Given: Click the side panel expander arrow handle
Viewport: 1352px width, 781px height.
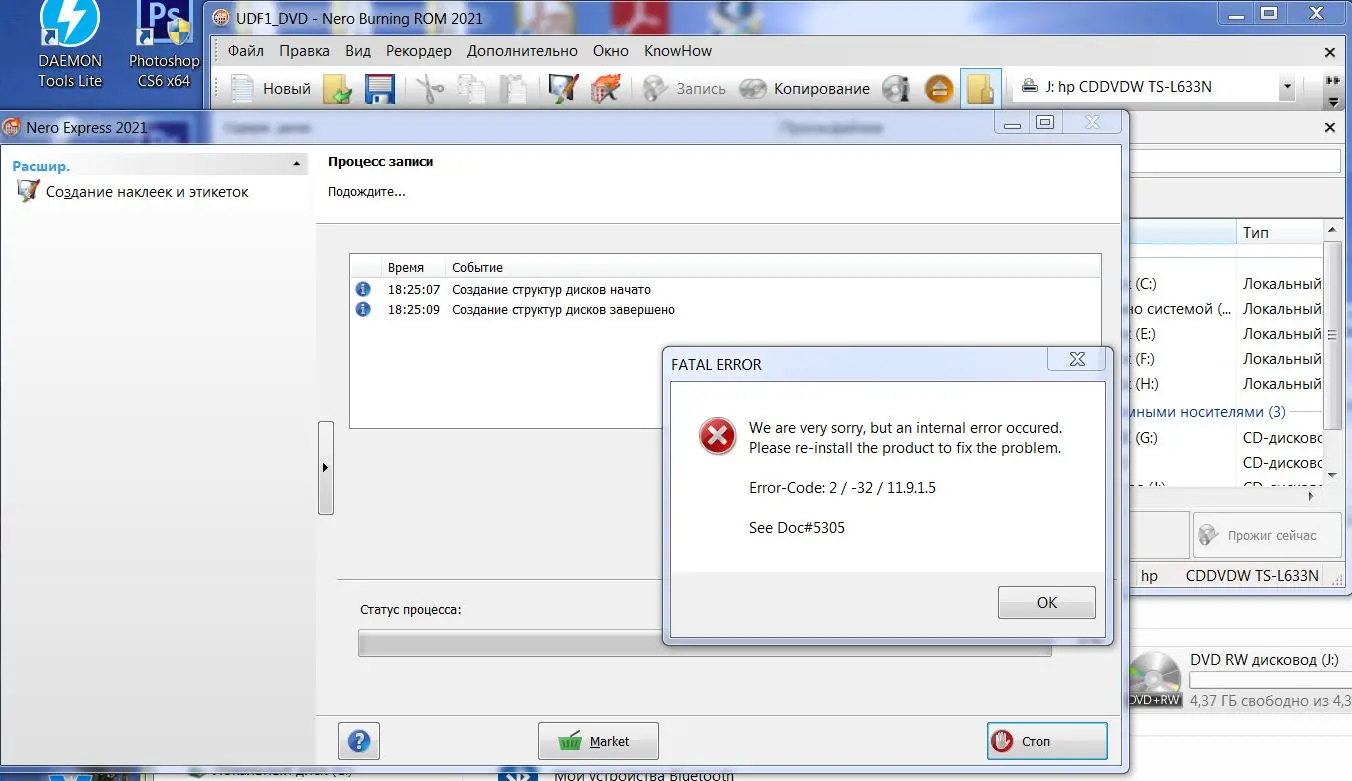Looking at the screenshot, I should click(x=325, y=468).
